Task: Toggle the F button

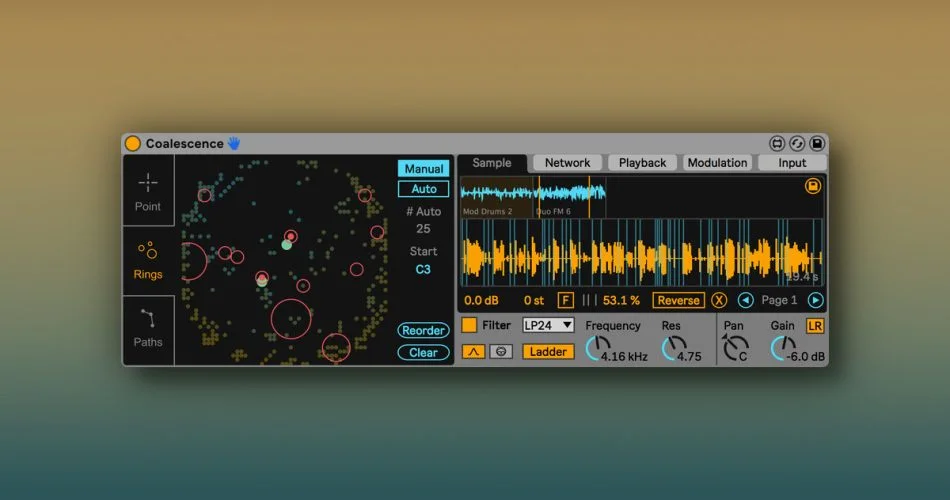Action: click(565, 300)
